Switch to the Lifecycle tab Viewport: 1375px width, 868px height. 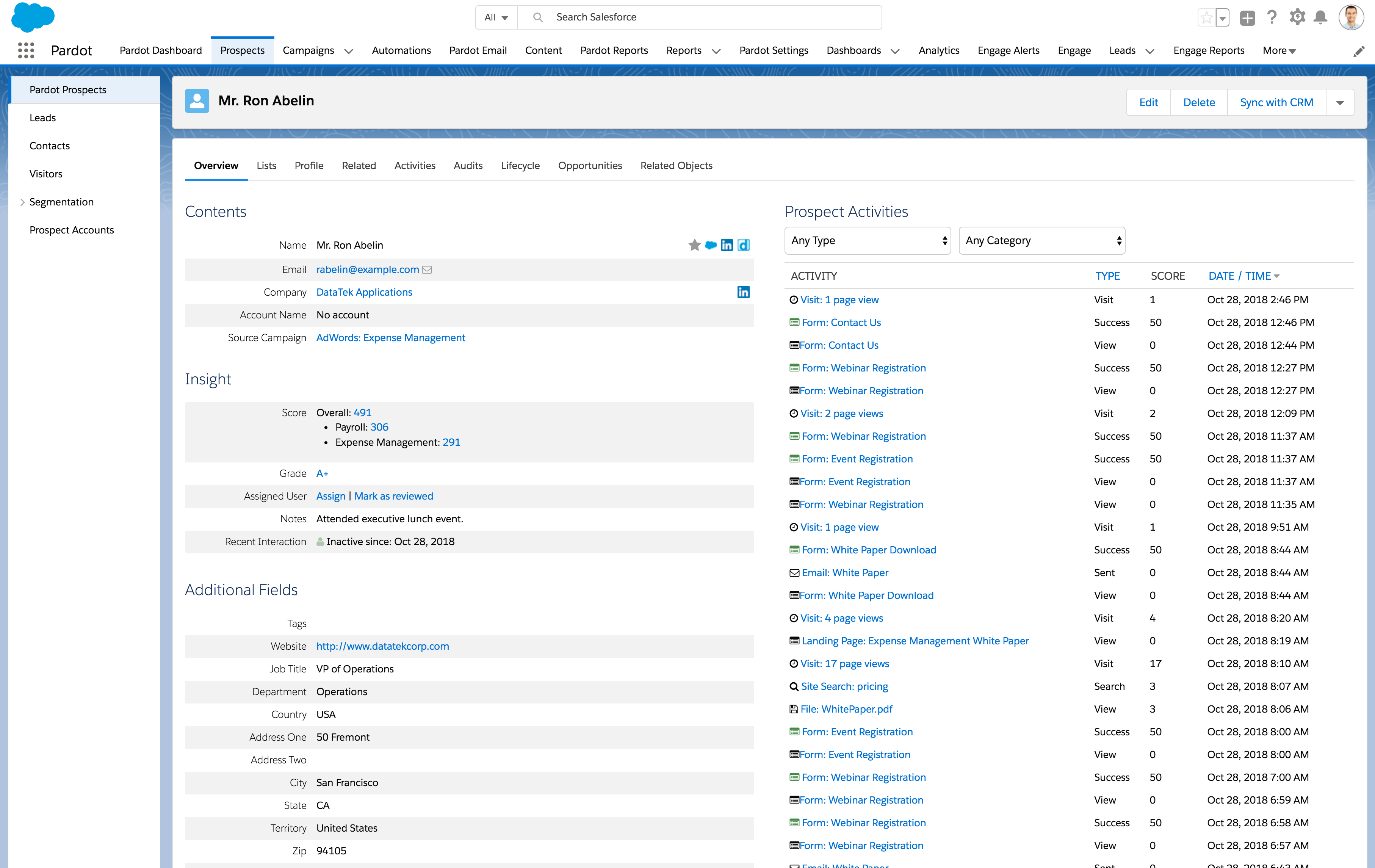[520, 166]
